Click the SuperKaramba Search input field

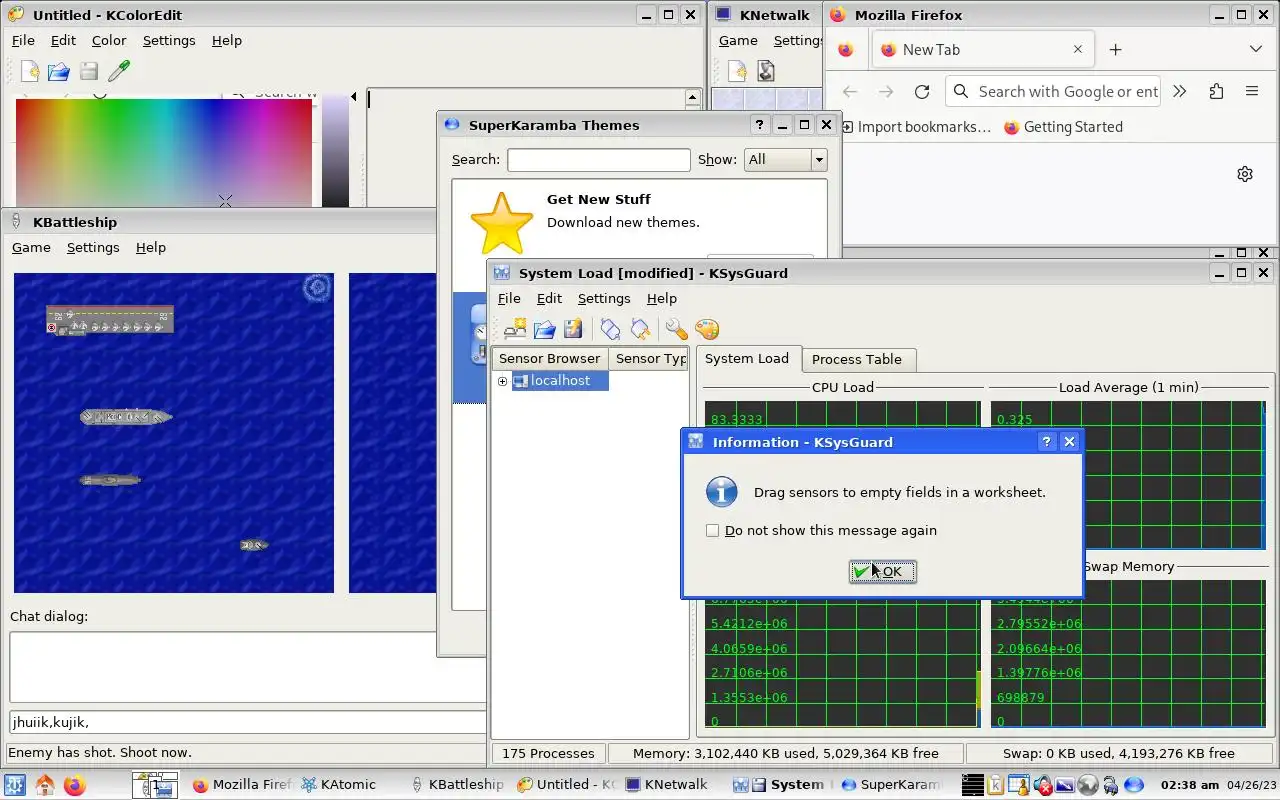[598, 160]
